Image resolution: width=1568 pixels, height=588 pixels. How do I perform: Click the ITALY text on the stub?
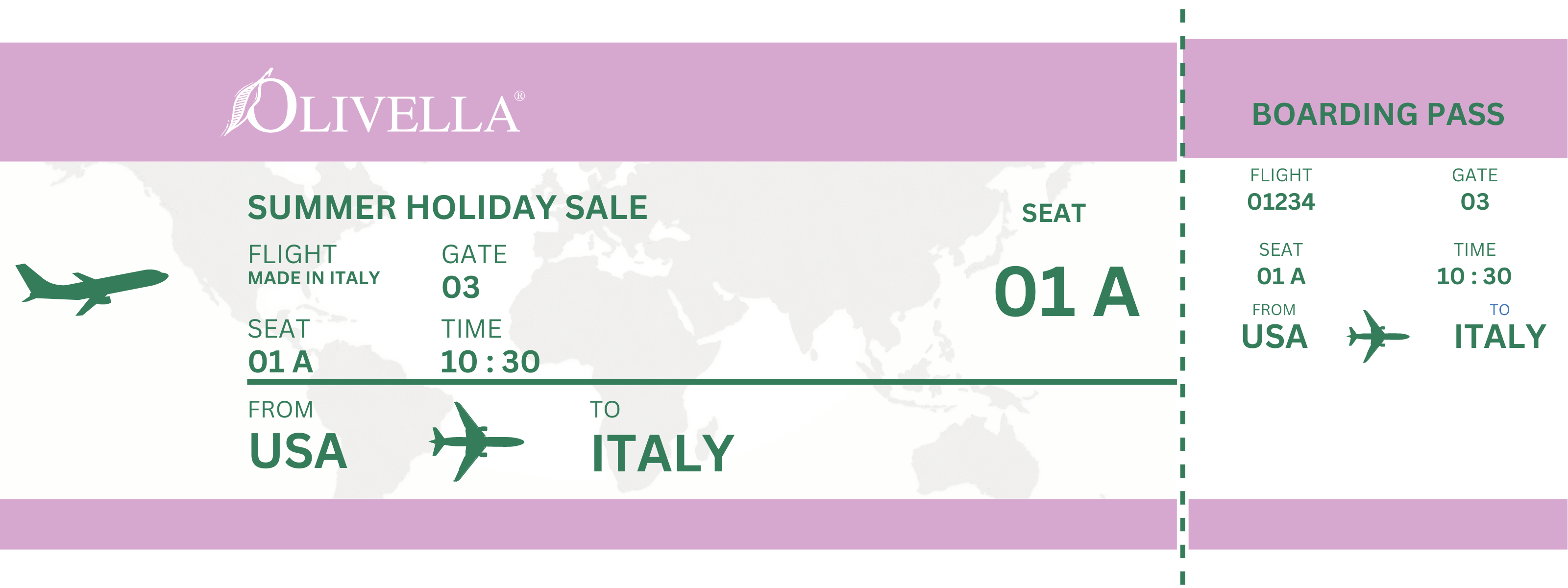point(1500,337)
